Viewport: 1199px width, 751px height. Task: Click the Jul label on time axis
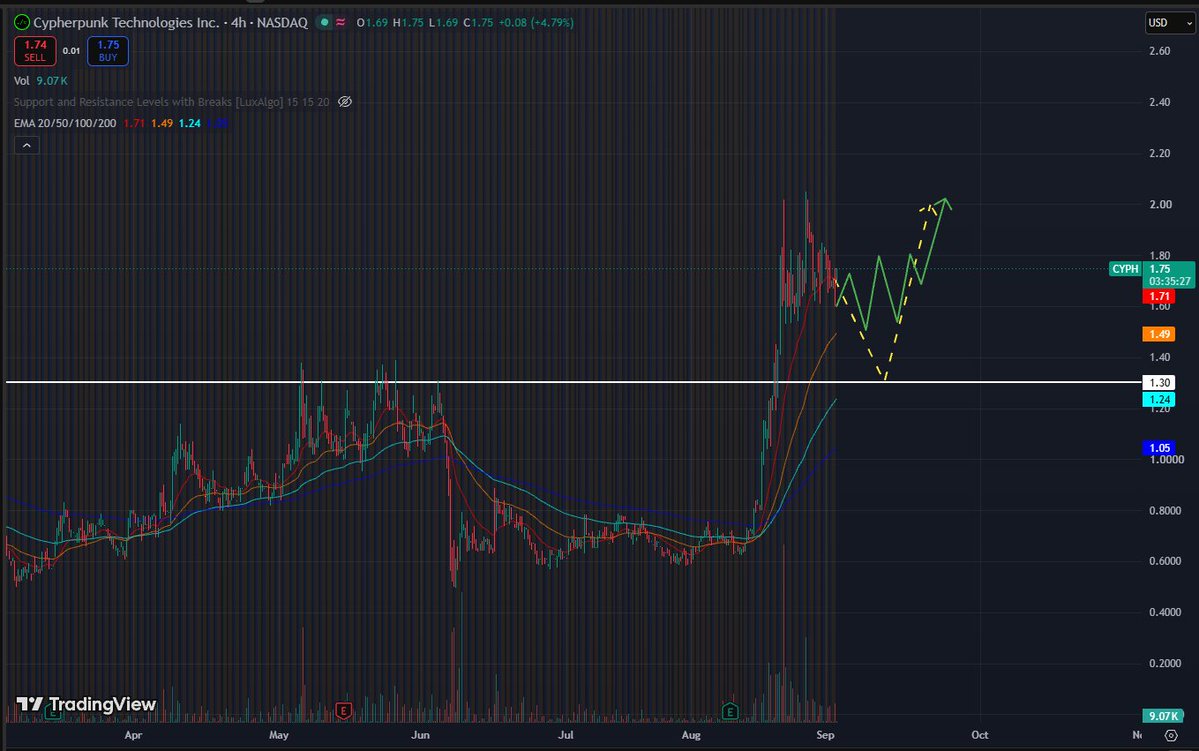coord(565,735)
